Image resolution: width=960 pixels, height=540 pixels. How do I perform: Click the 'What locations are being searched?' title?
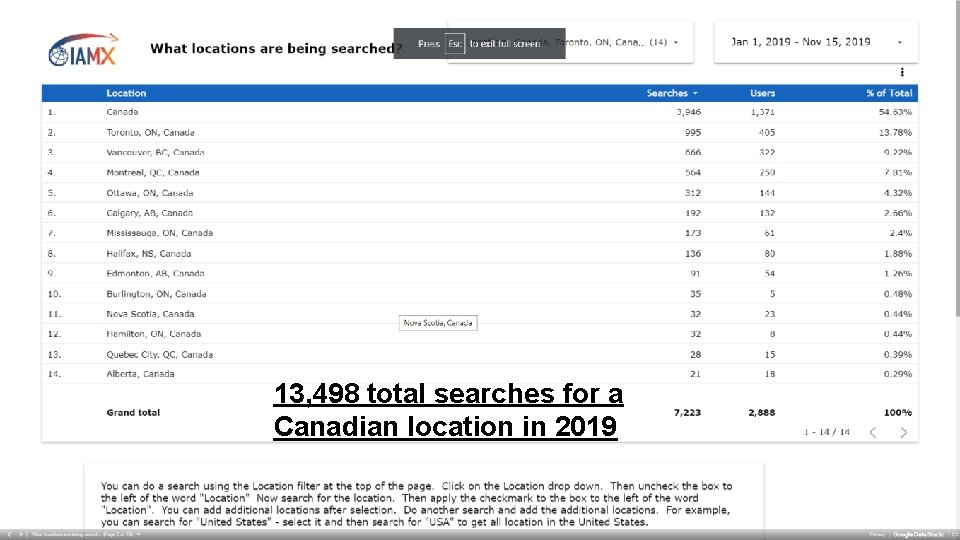click(276, 48)
